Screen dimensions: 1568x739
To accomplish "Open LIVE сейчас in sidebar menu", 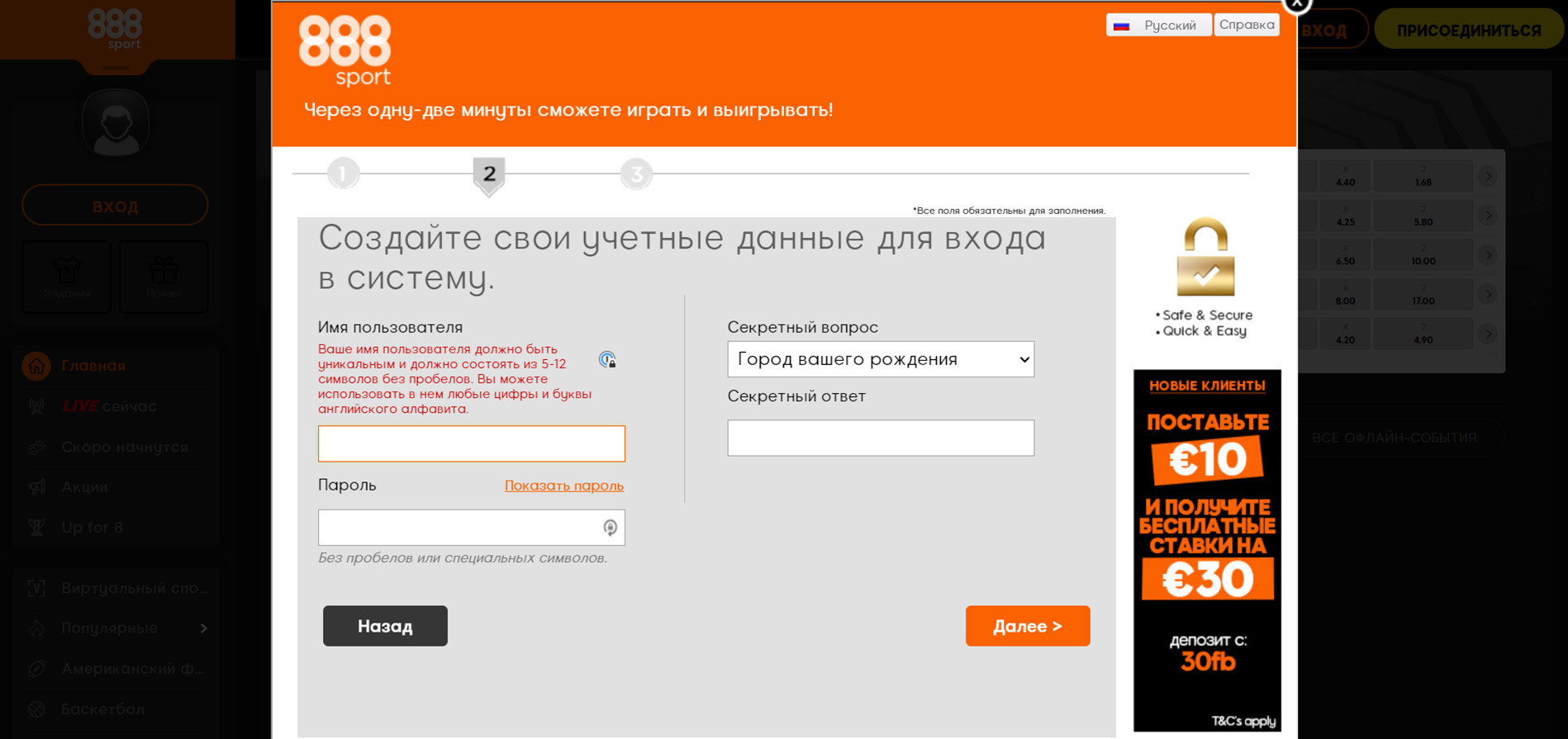I will (109, 406).
